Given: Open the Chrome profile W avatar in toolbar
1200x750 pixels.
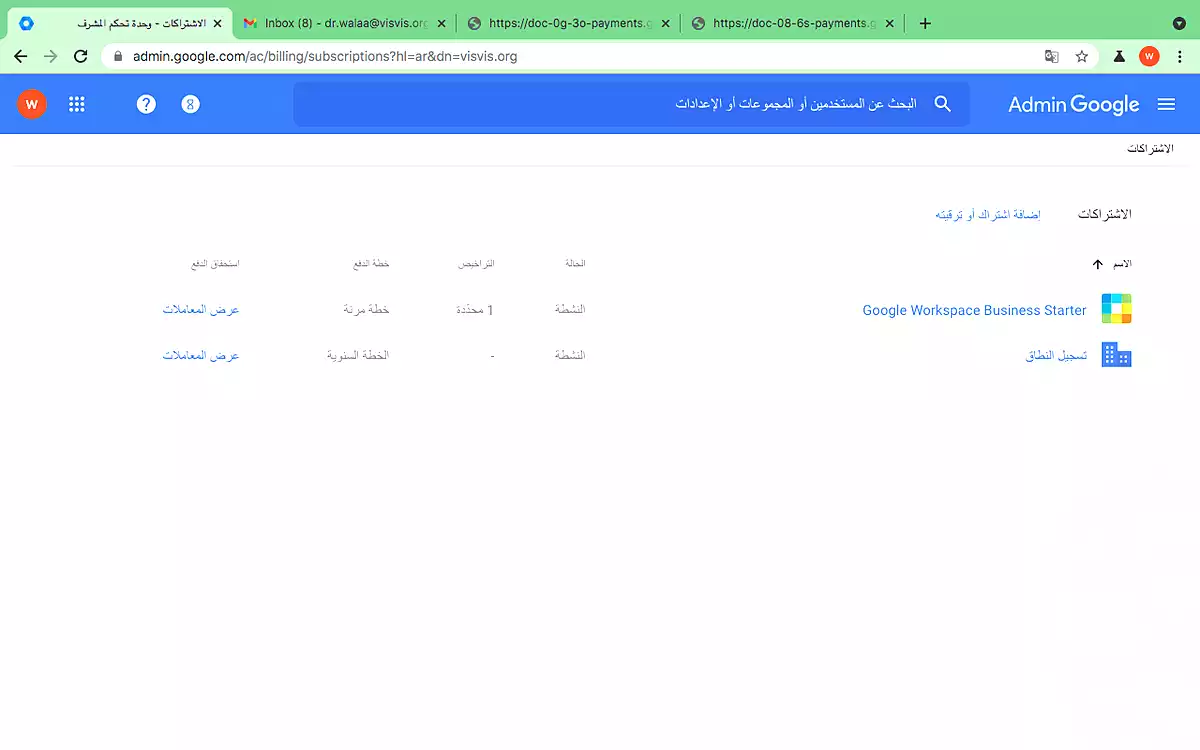Looking at the screenshot, I should [x=1149, y=56].
